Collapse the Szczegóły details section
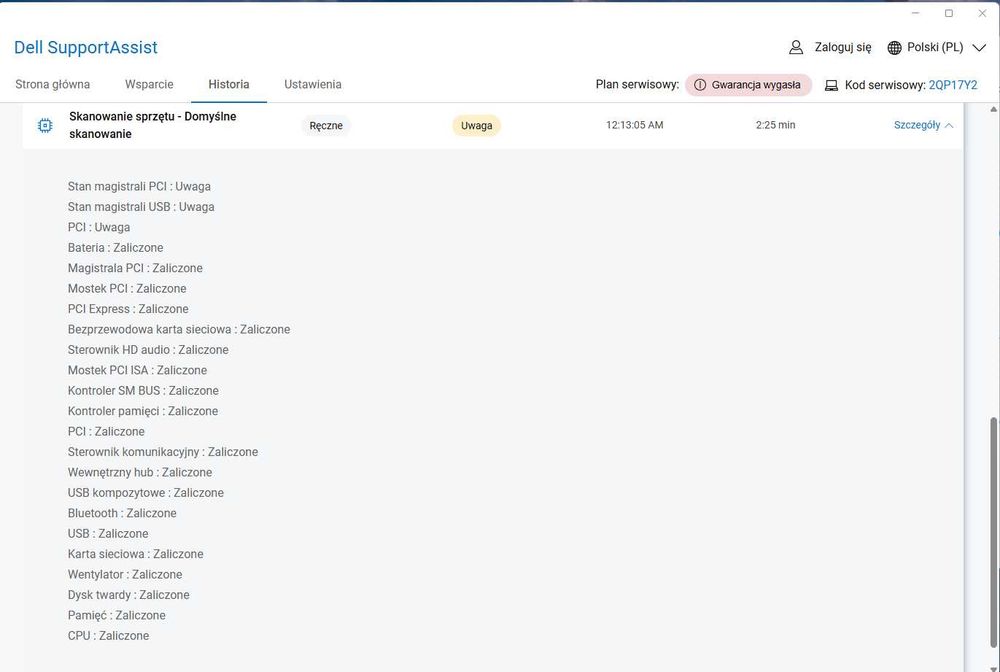The width and height of the screenshot is (1000, 672). coord(923,125)
